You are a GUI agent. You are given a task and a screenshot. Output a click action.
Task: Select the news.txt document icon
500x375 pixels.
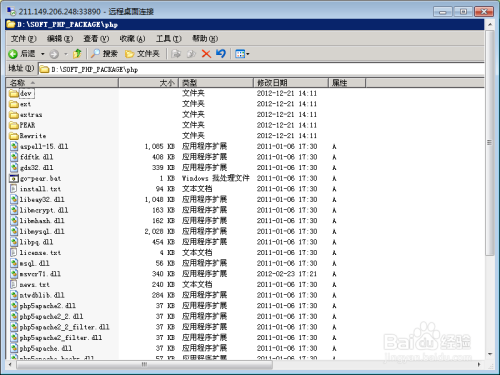[14, 284]
